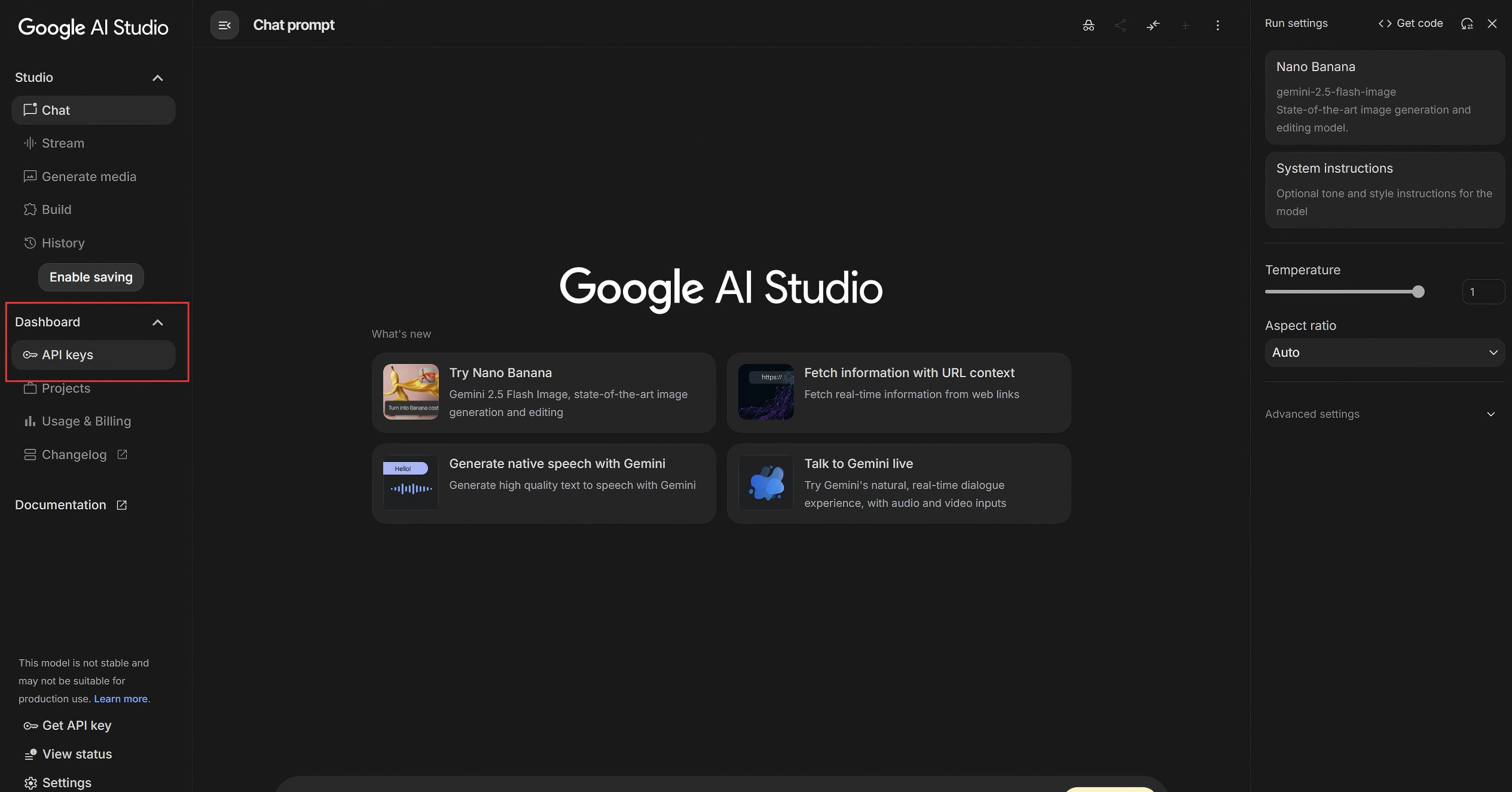Open the more options three-dot menu
Screen dimensions: 1512x792
pos(1217,25)
